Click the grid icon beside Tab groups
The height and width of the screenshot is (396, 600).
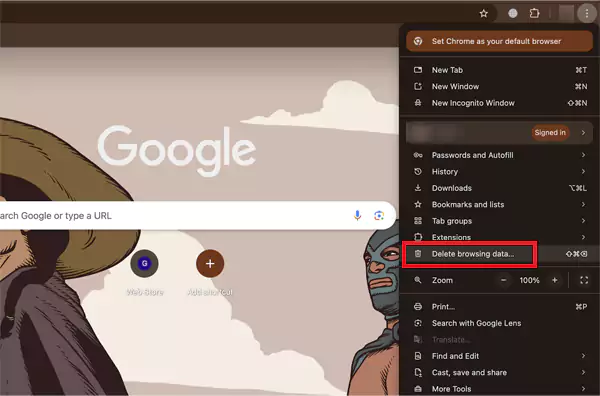418,221
